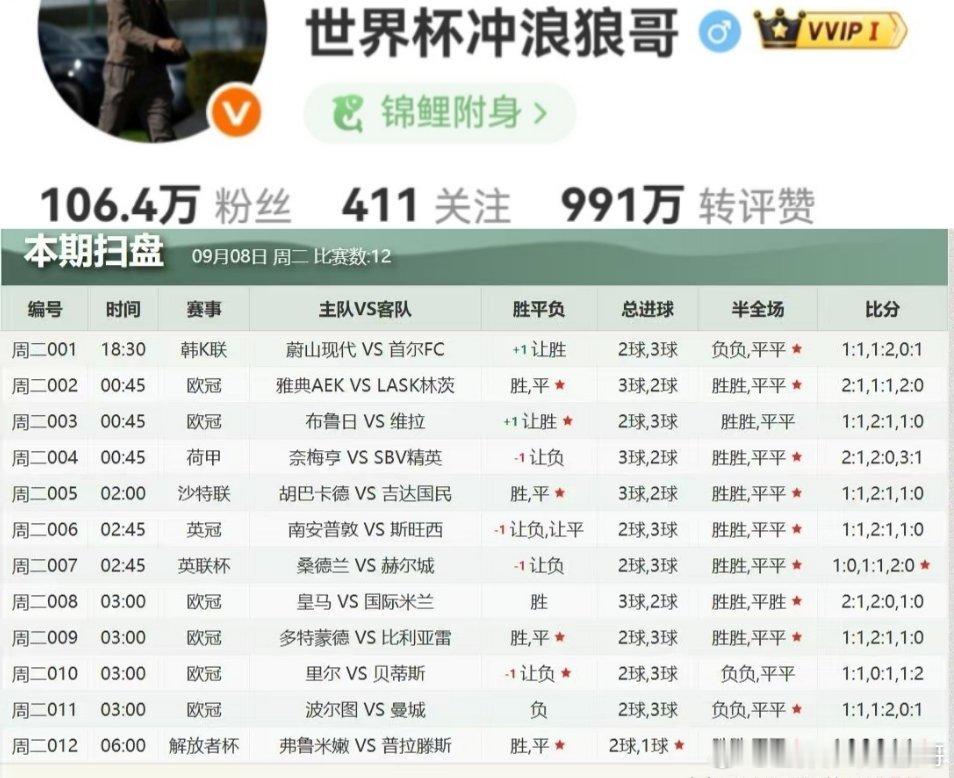This screenshot has width=954, height=778.
Task: Click the username 世界杯冲浪狼哥
Action: pos(492,32)
